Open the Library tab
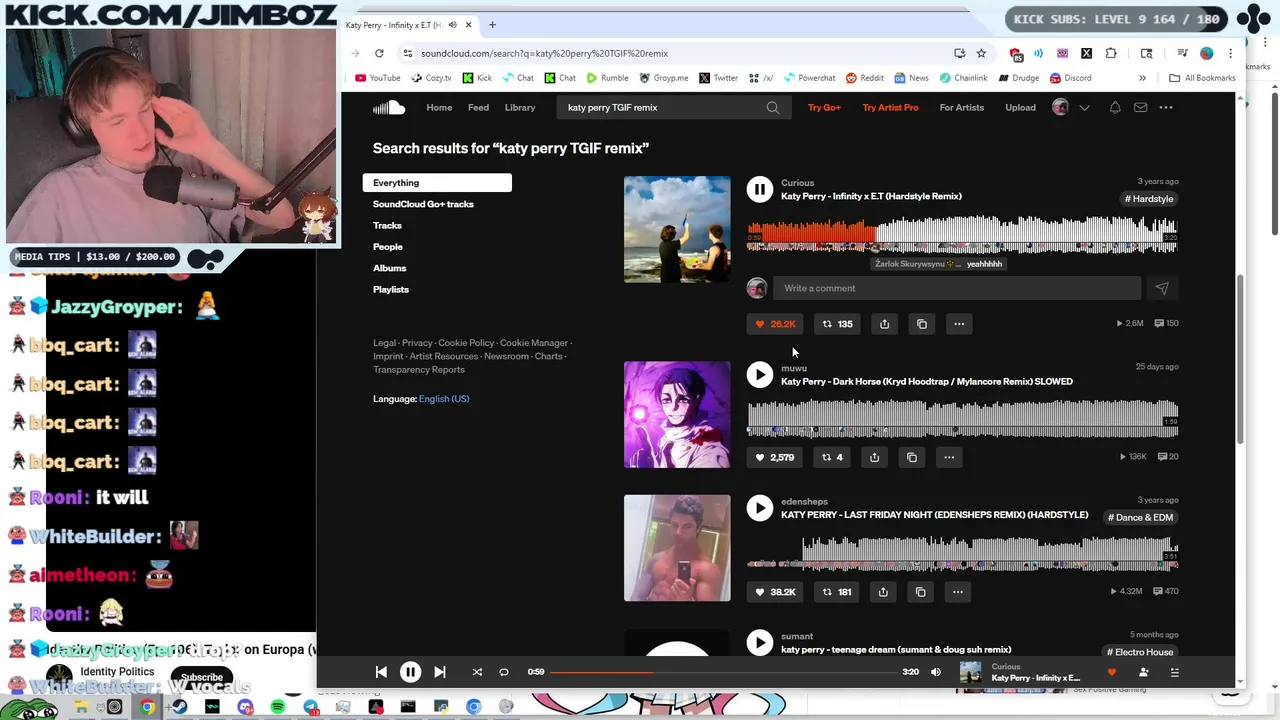Screen dimensions: 1280x720 click(519, 107)
